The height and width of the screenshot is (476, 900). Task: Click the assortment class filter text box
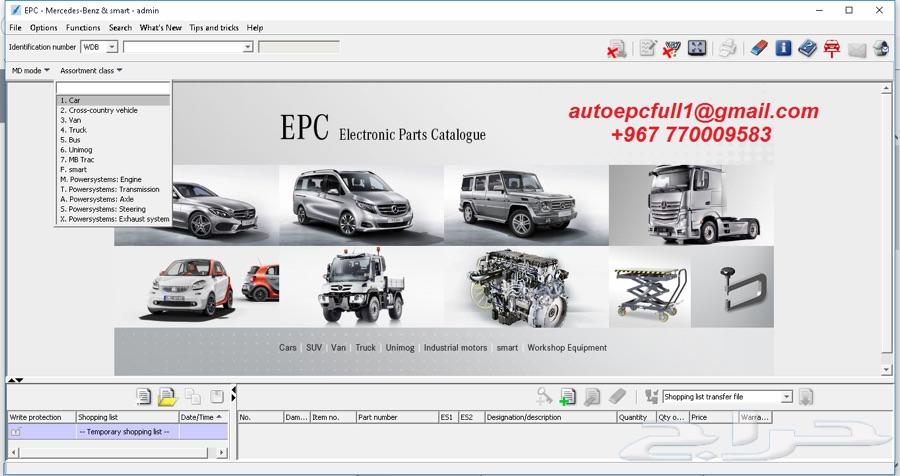[113, 88]
